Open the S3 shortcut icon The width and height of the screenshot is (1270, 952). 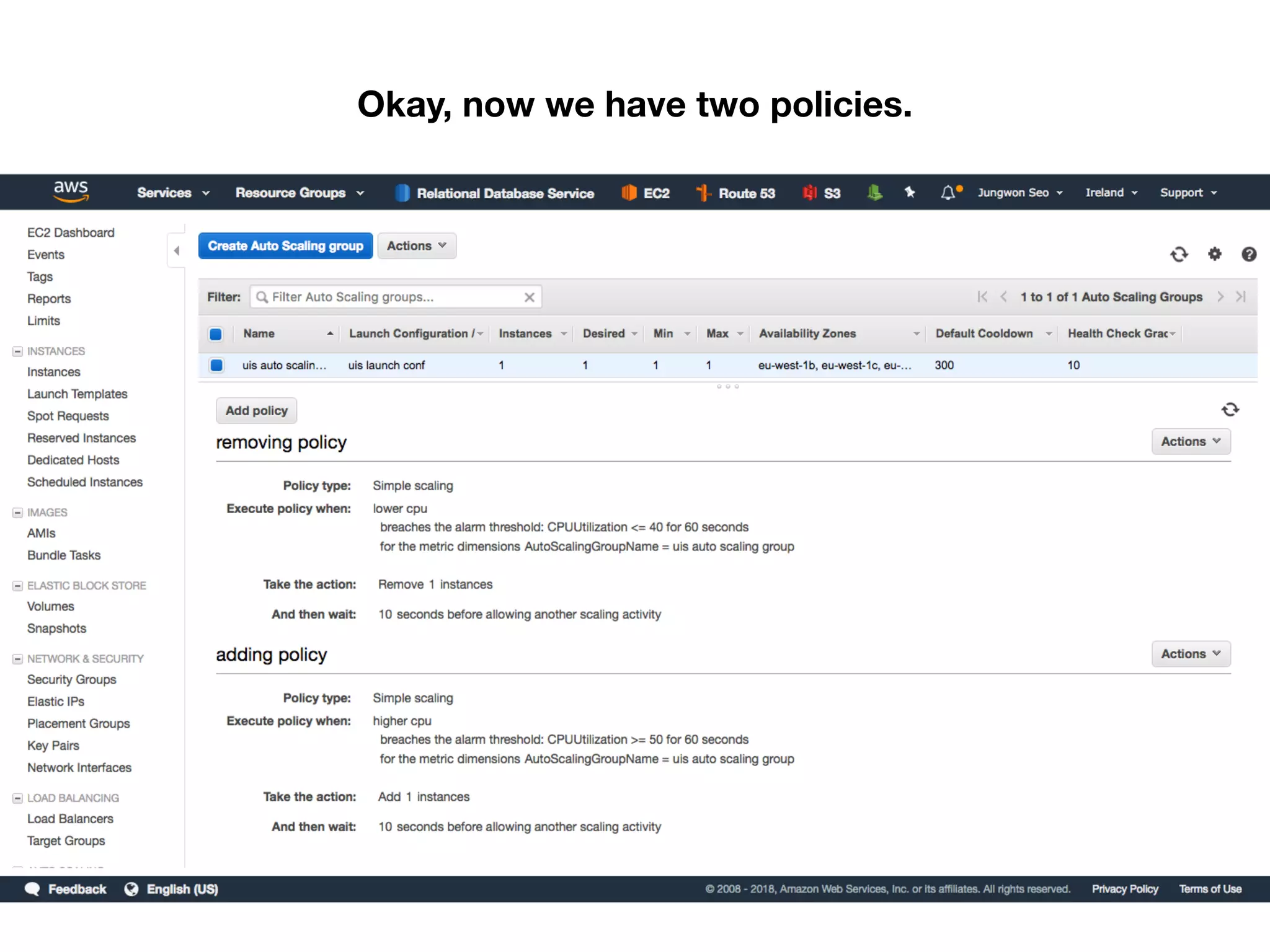click(809, 193)
